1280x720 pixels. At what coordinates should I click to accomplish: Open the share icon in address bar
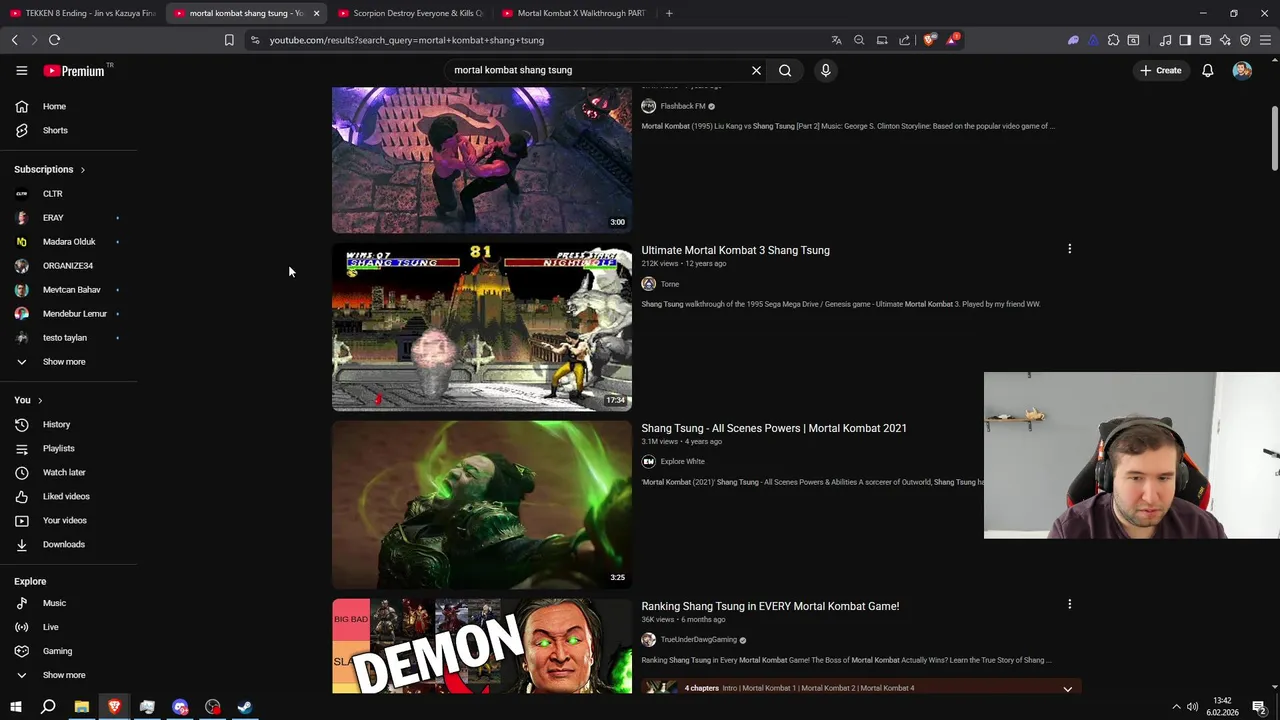[x=904, y=40]
